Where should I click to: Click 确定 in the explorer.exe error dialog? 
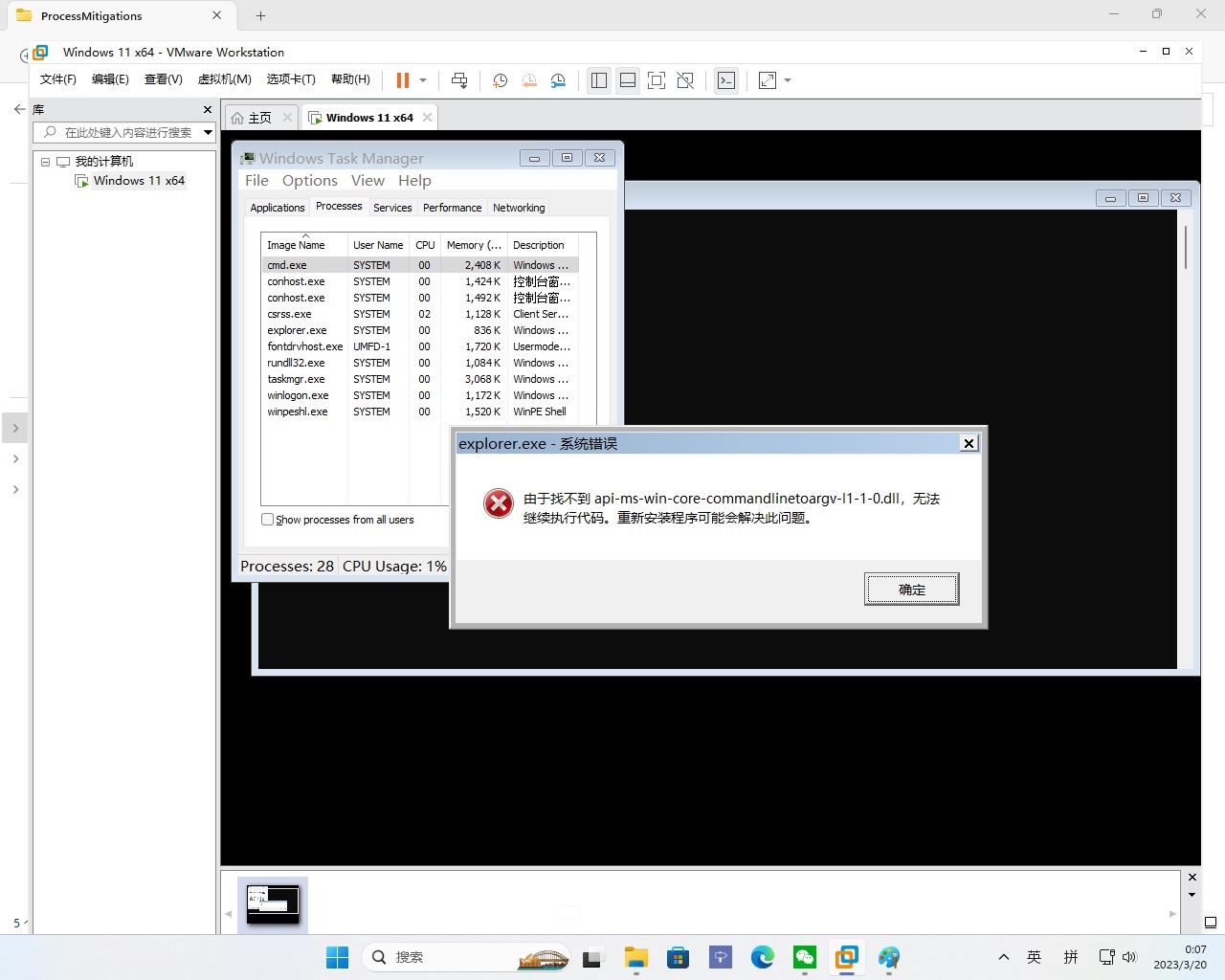[x=911, y=590]
